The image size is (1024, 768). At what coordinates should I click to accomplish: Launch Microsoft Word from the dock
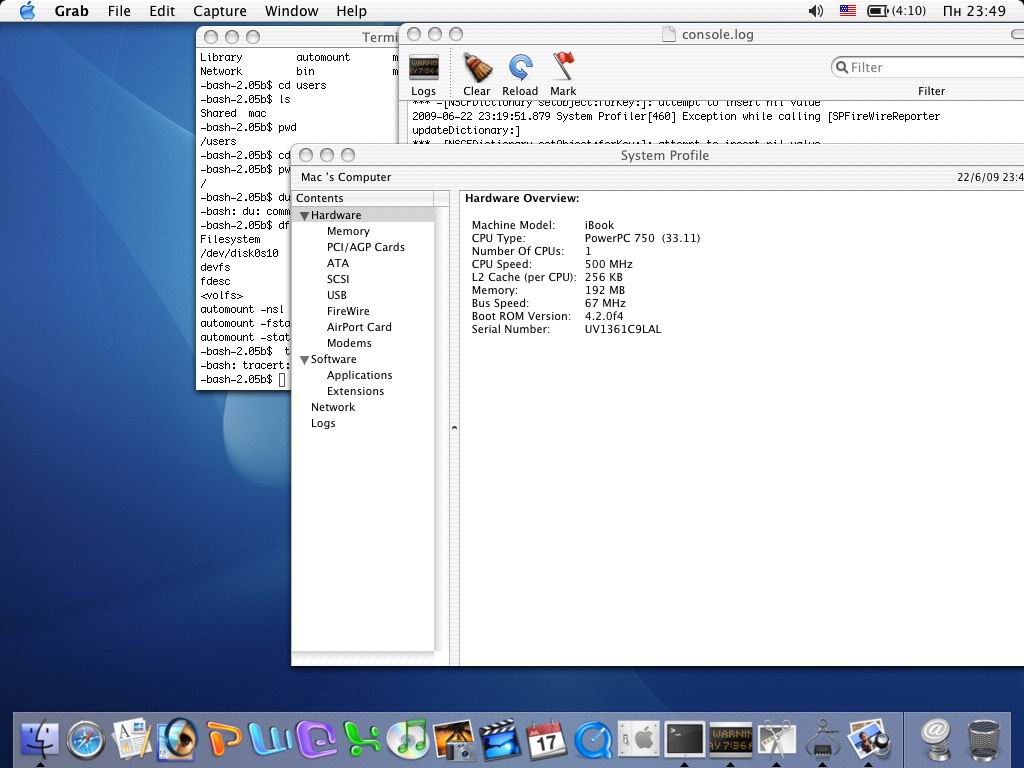coord(270,739)
